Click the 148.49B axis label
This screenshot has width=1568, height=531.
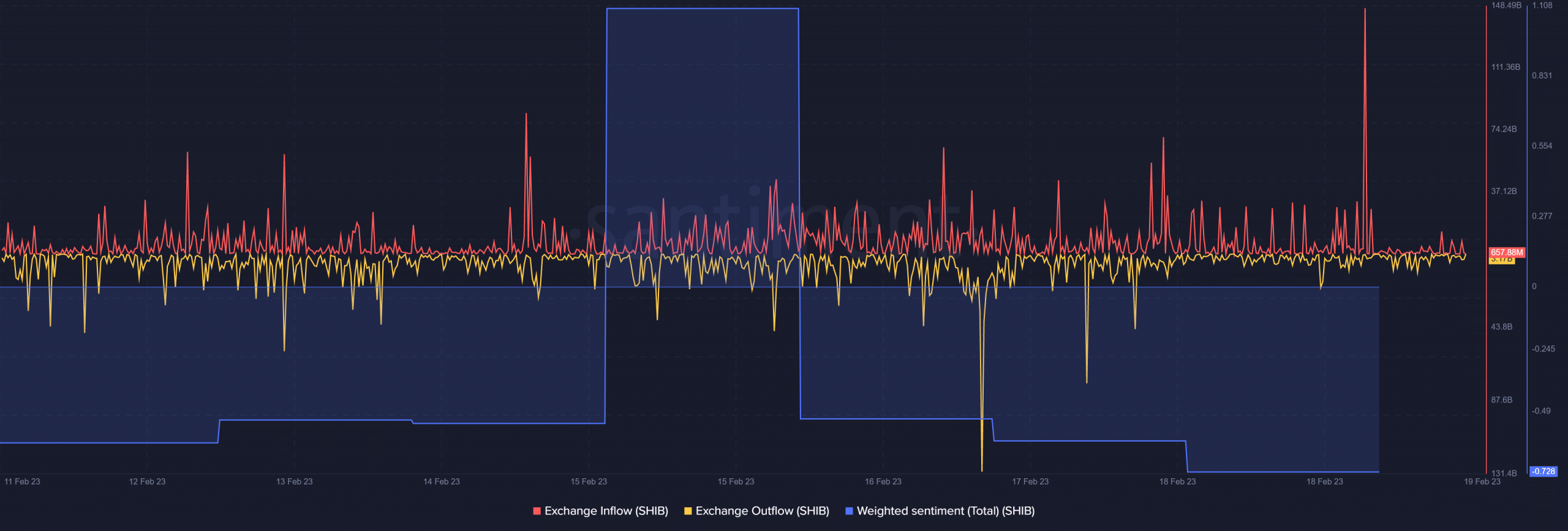tap(1506, 6)
